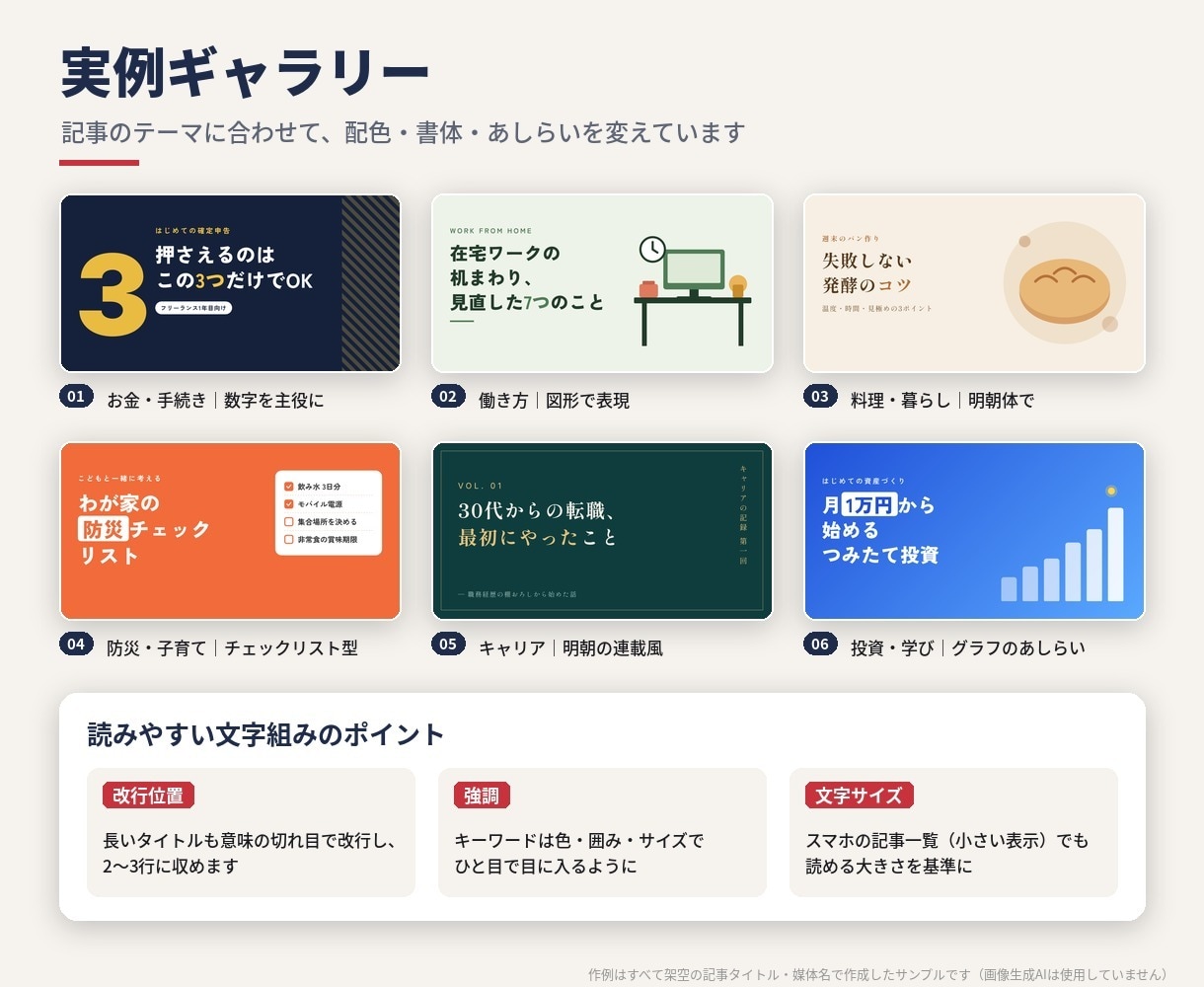1204x987 pixels.
Task: Open the 押さえるのはこの3つだけでOK thumbnail
Action: 230,283
